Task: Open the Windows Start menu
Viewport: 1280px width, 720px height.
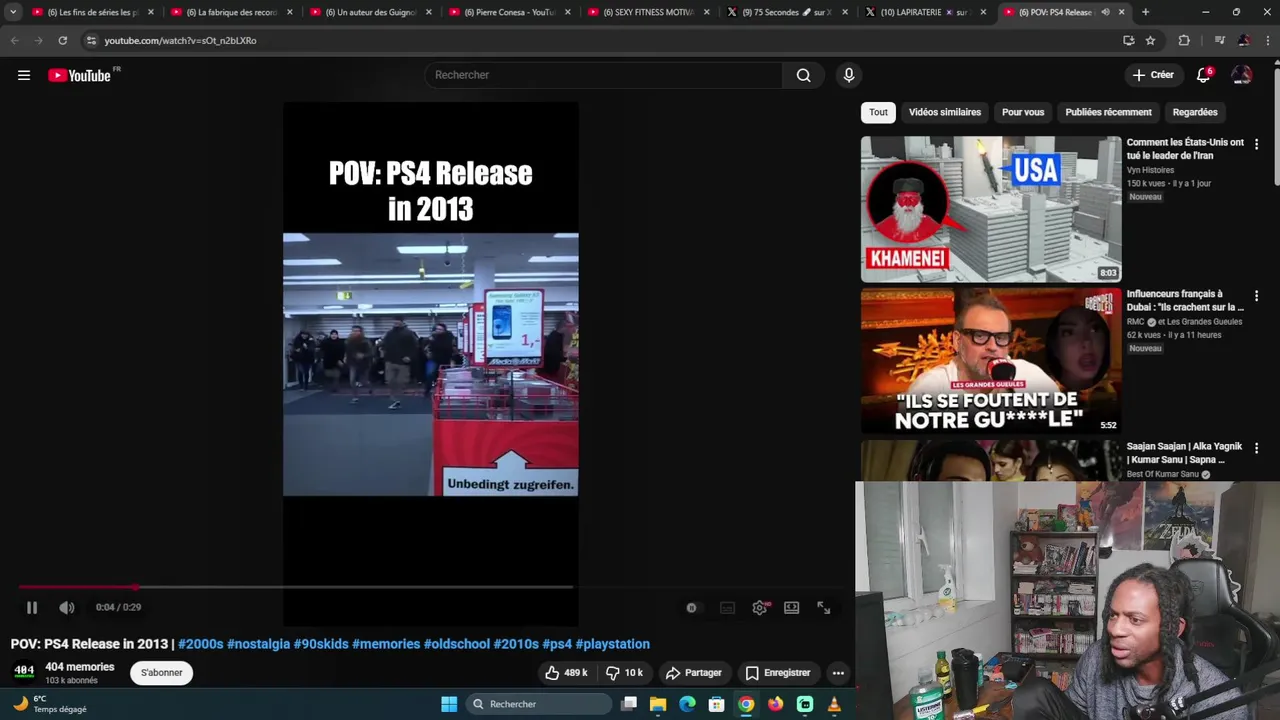Action: (449, 704)
